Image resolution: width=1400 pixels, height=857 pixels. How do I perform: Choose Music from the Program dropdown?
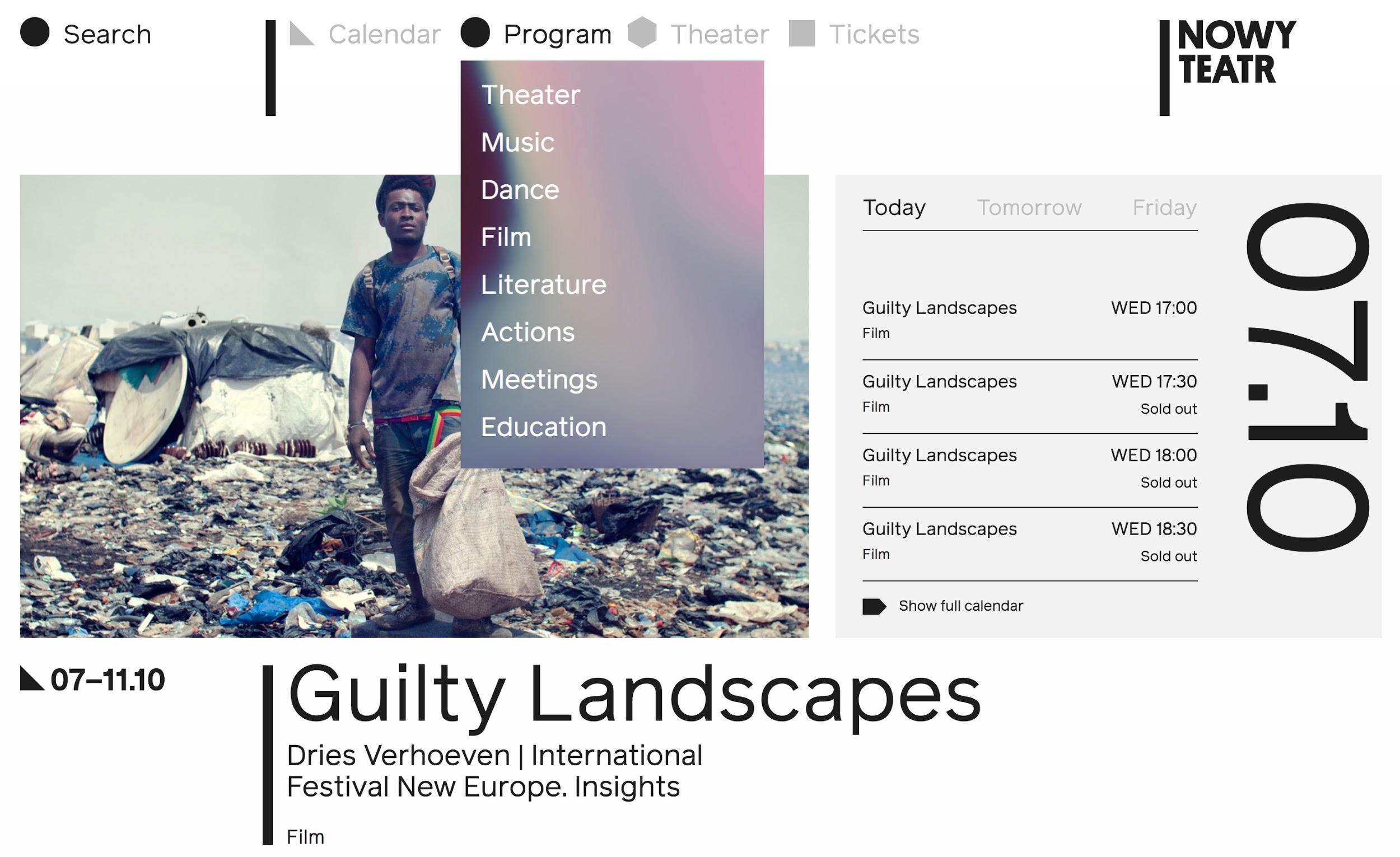[517, 142]
